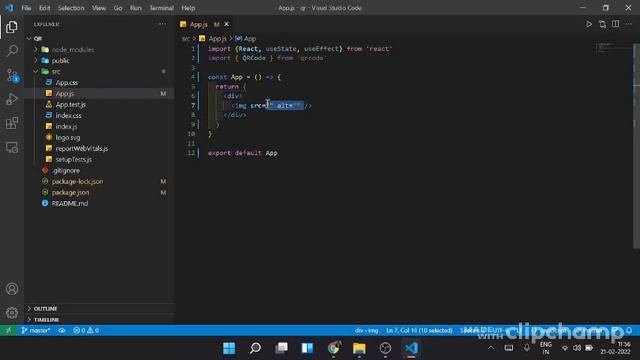The width and height of the screenshot is (640, 360).
Task: Click the App symbol breadcrumb
Action: point(246,39)
